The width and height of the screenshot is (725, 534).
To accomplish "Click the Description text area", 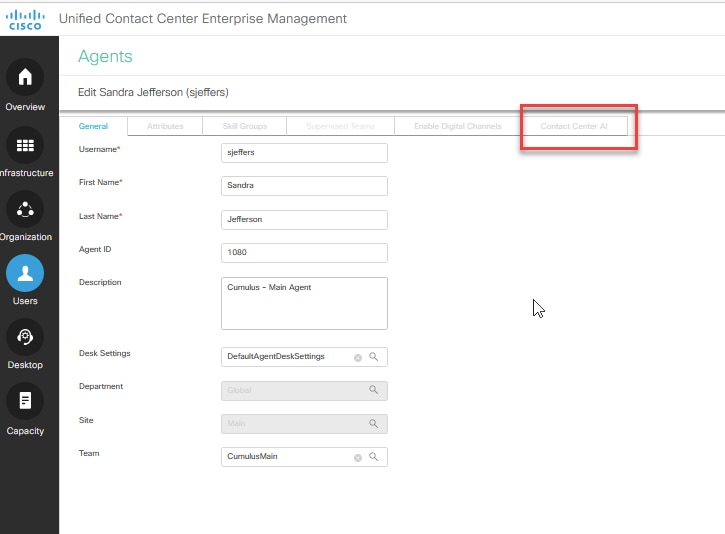I will click(304, 303).
